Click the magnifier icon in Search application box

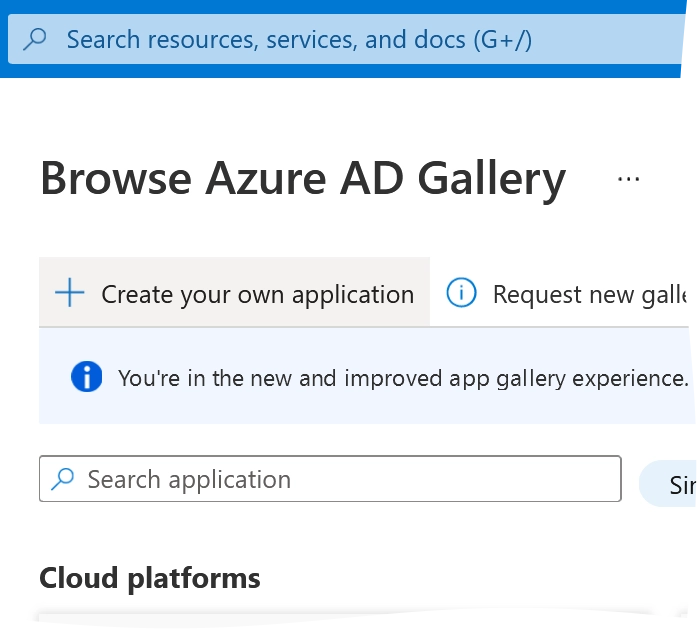point(62,479)
